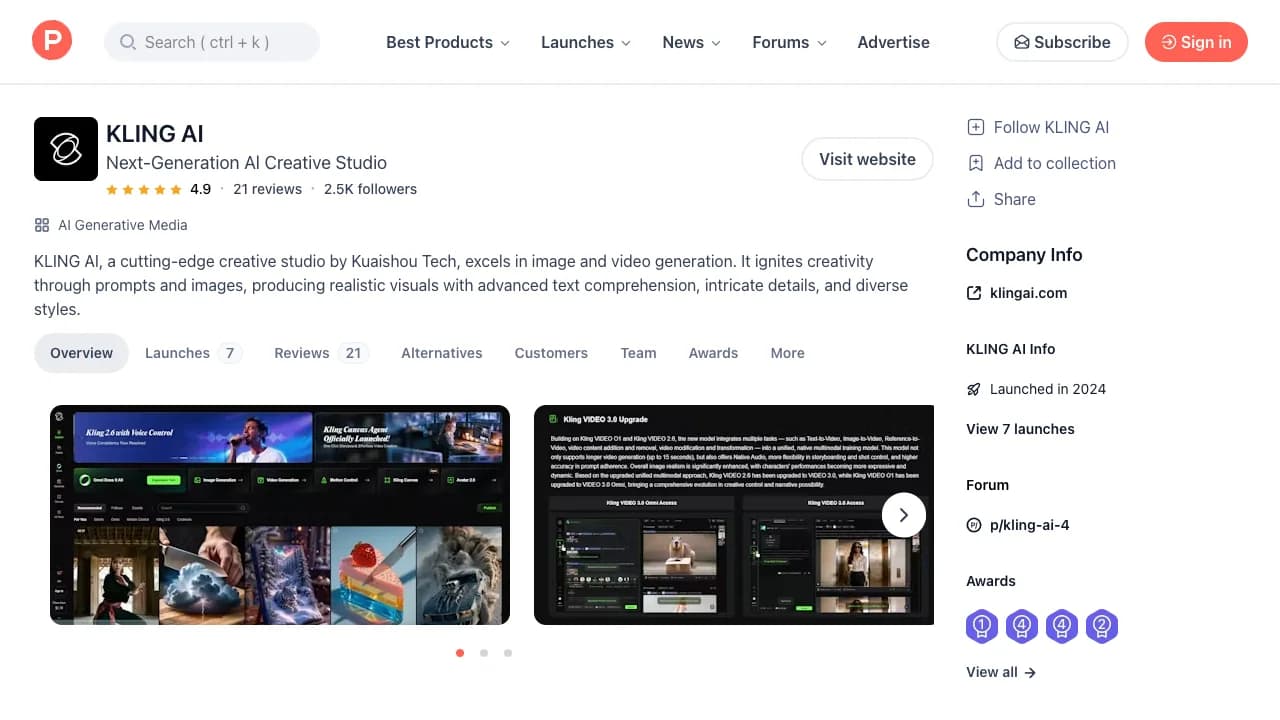Open the p/kling-ai-4 forum link
The height and width of the screenshot is (720, 1280).
point(1030,525)
